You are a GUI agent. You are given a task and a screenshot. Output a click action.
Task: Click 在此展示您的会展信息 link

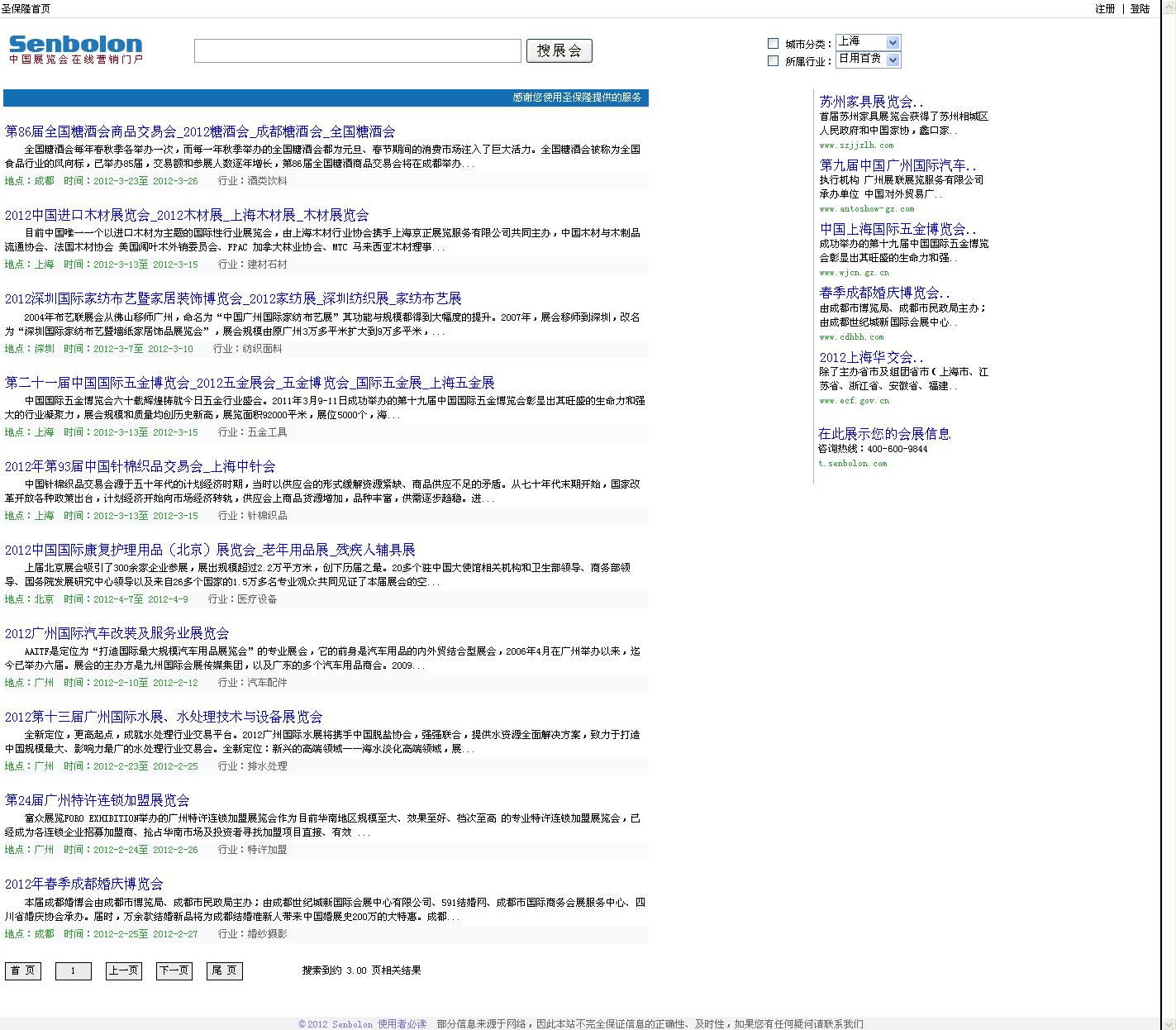884,433
